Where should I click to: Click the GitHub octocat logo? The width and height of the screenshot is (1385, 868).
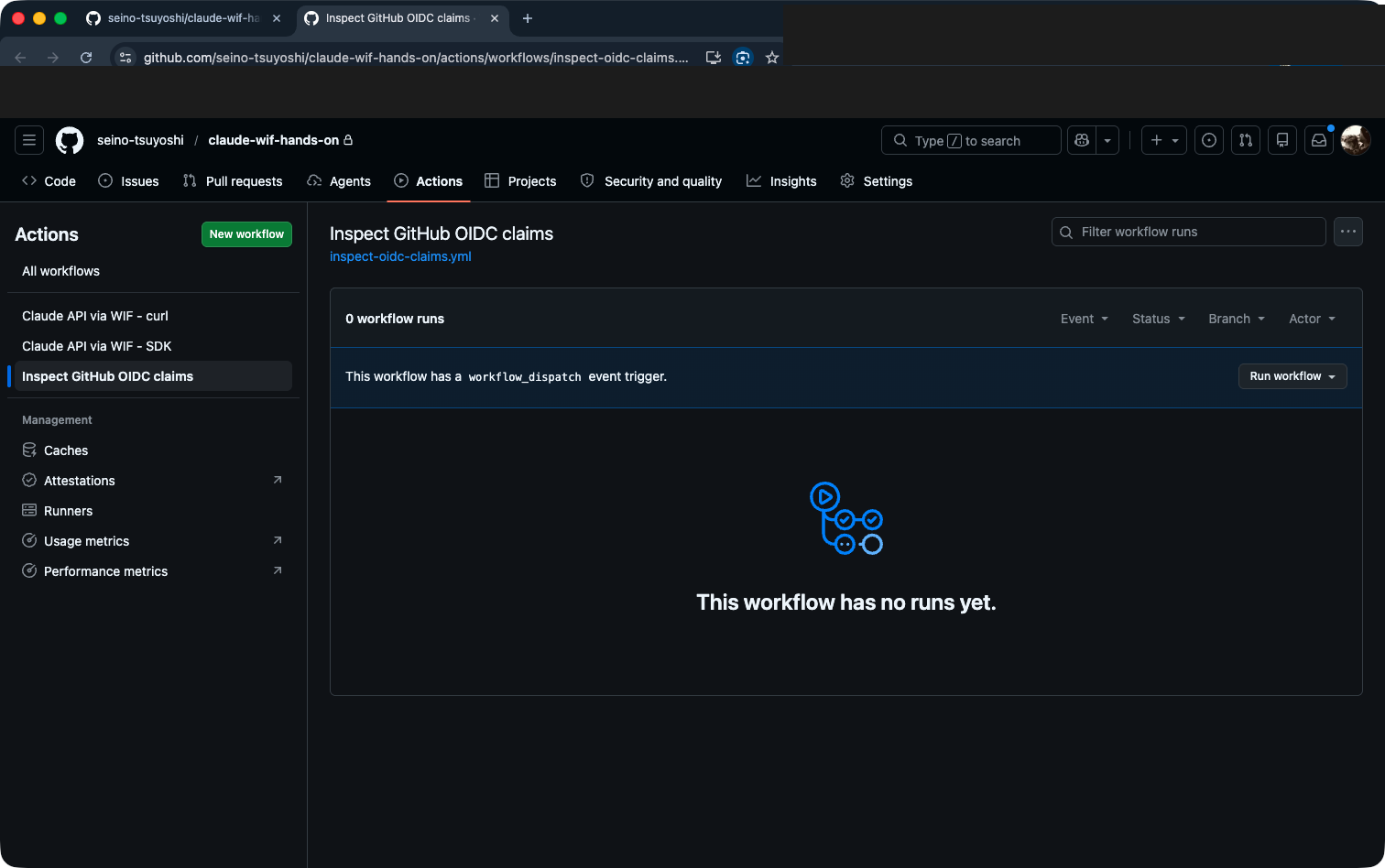tap(70, 140)
